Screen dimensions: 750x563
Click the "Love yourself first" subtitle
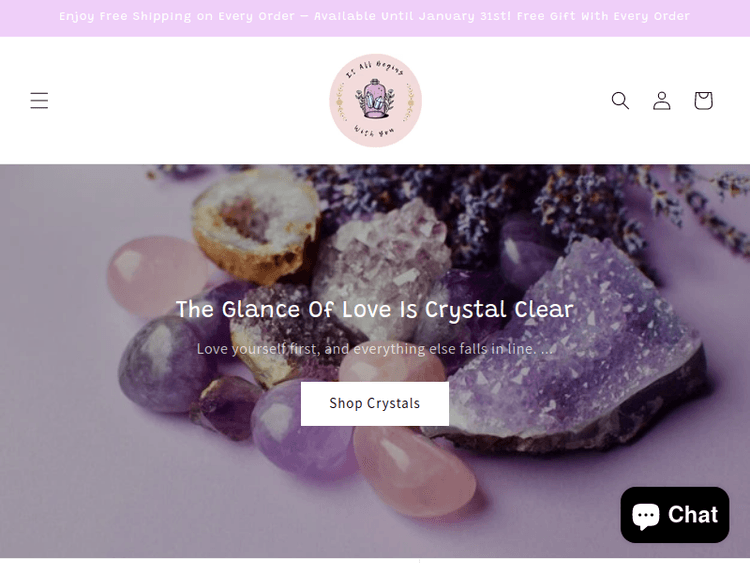coord(375,349)
